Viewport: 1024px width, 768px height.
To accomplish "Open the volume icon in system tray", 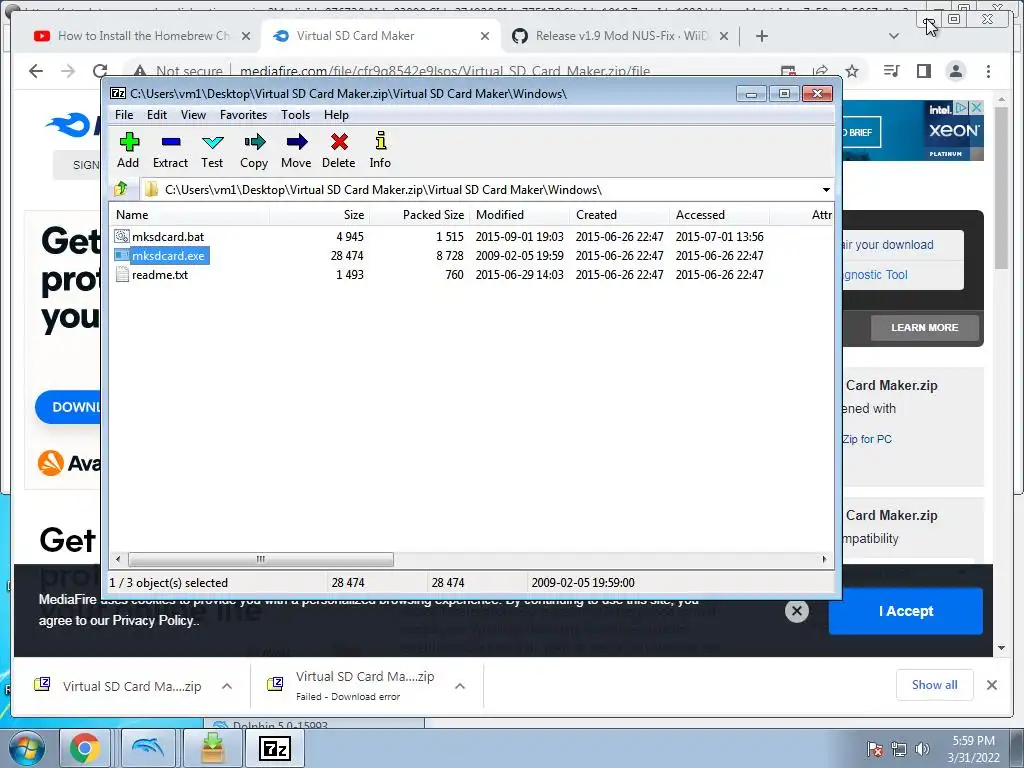I will (x=922, y=749).
